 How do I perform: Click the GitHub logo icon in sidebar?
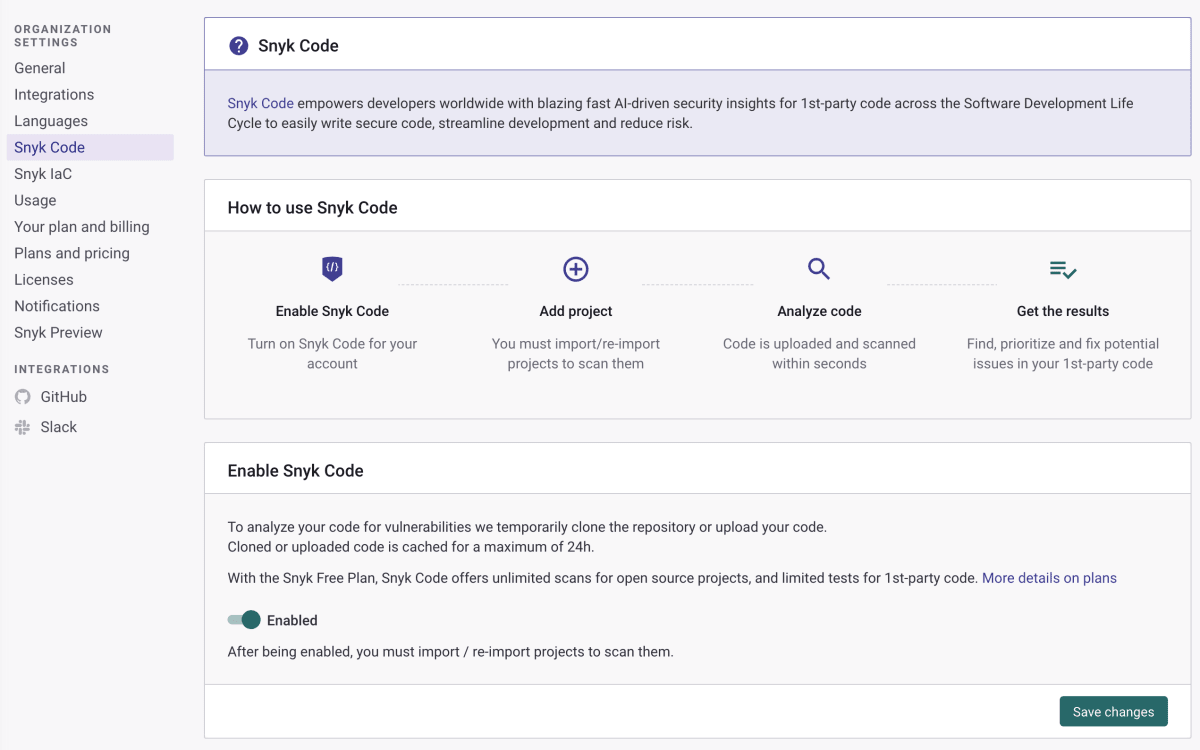click(23, 397)
